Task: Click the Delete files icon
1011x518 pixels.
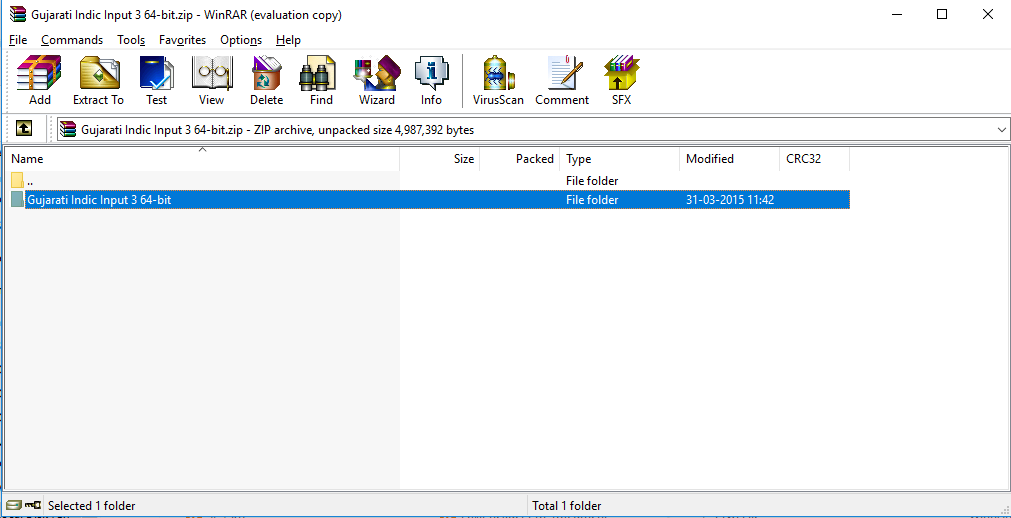Action: pyautogui.click(x=266, y=80)
